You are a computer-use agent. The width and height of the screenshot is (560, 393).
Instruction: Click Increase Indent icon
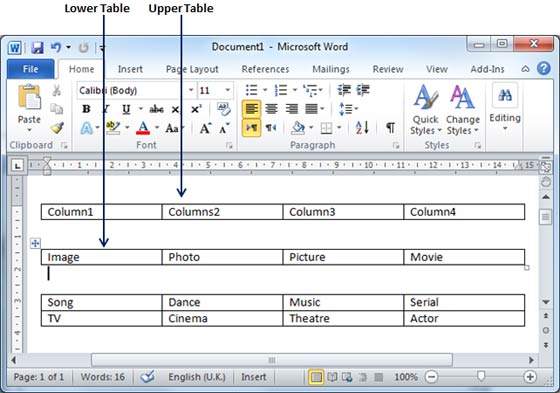coord(363,90)
